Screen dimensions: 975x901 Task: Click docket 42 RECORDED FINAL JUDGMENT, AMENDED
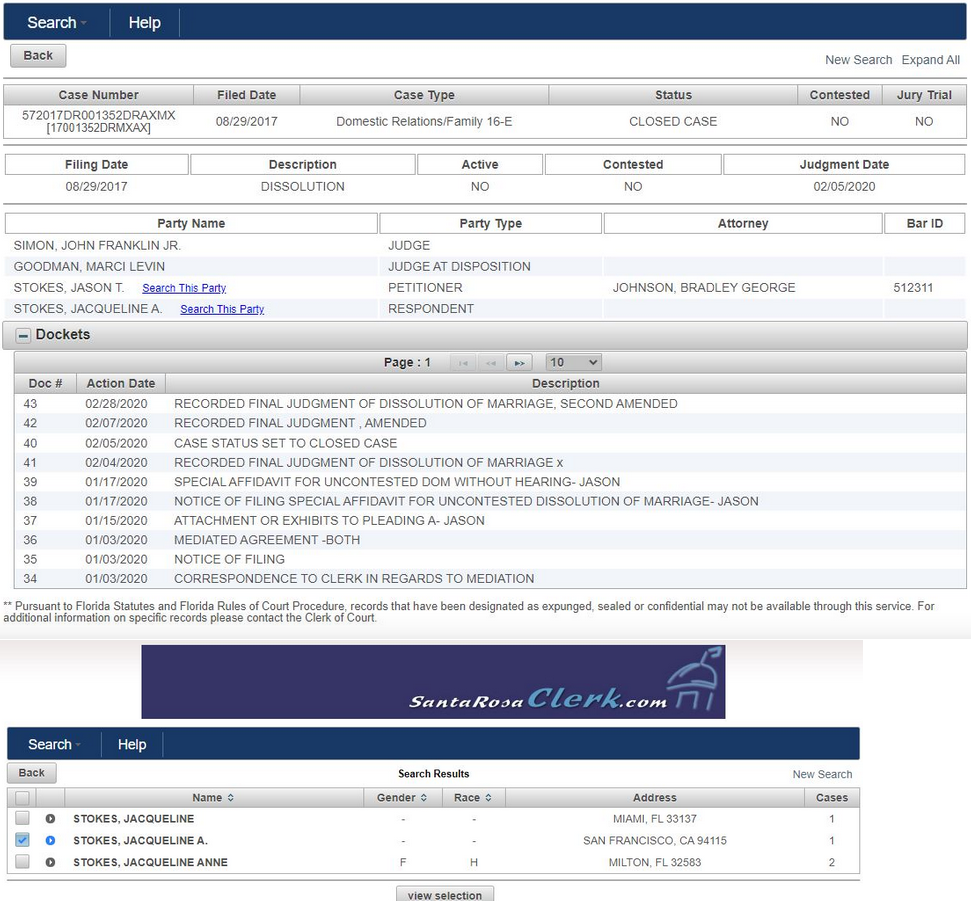coord(300,423)
